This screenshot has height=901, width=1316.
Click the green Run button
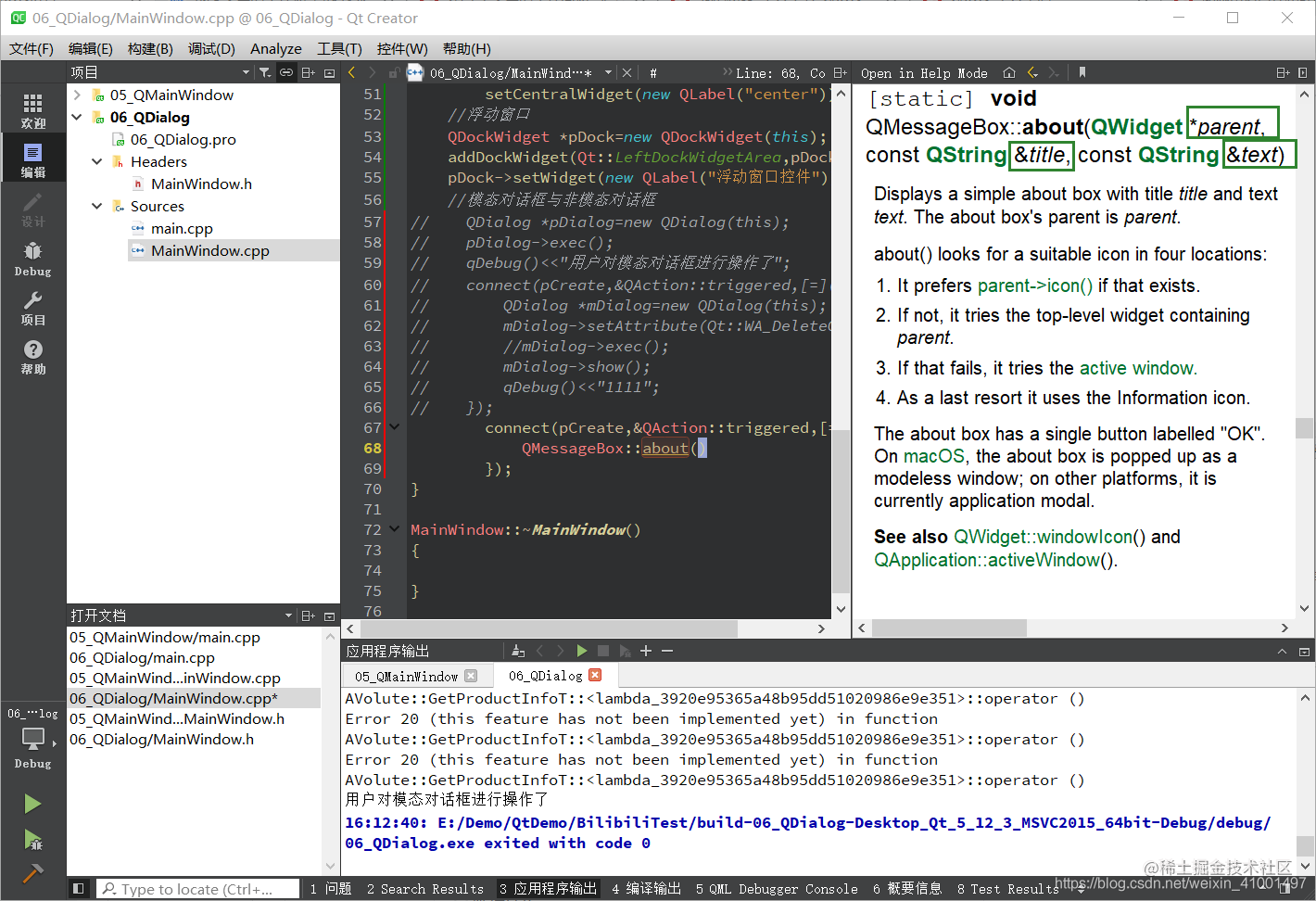[x=32, y=804]
